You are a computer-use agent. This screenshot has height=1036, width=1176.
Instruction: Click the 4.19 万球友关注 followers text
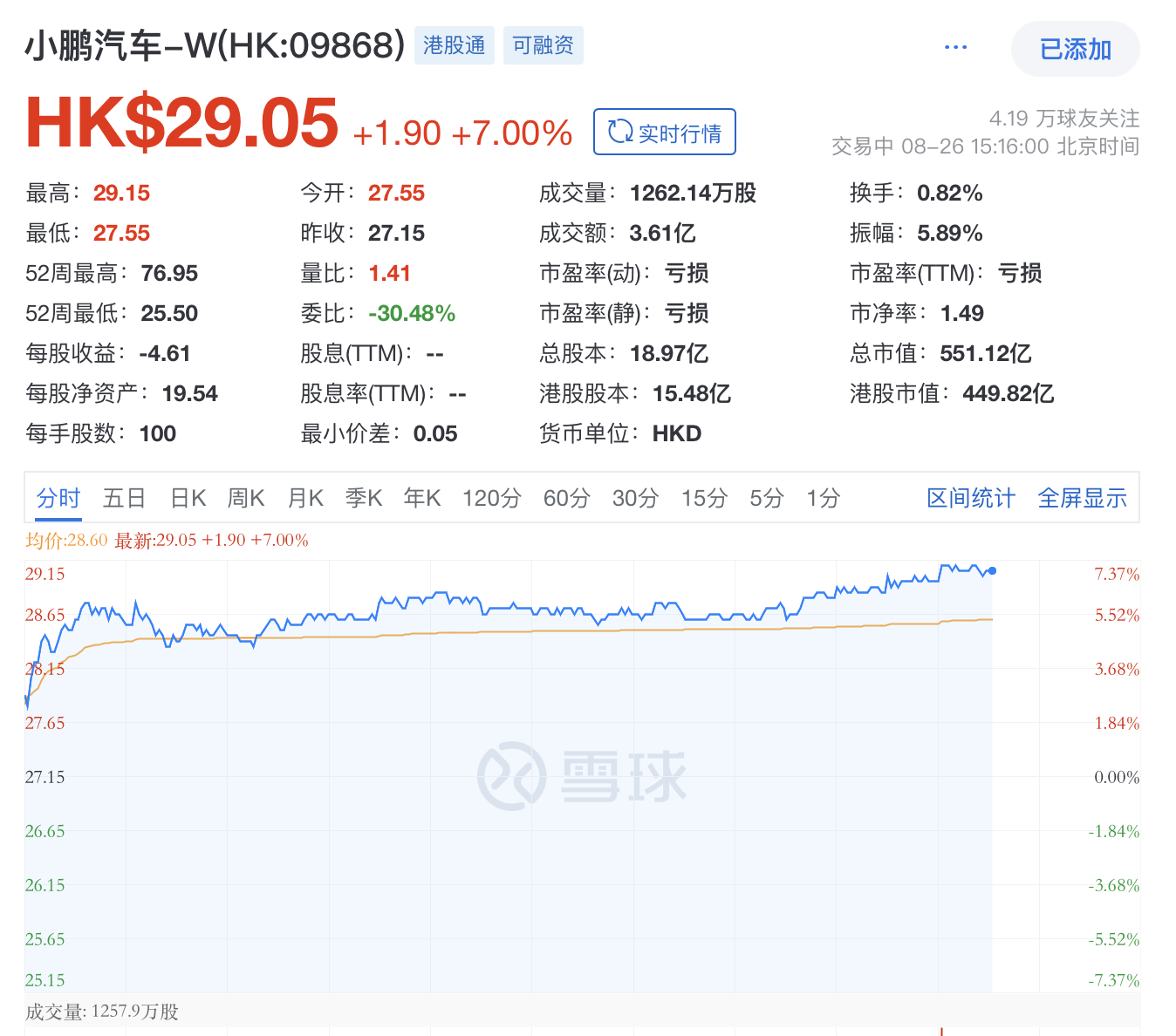pos(1064,118)
